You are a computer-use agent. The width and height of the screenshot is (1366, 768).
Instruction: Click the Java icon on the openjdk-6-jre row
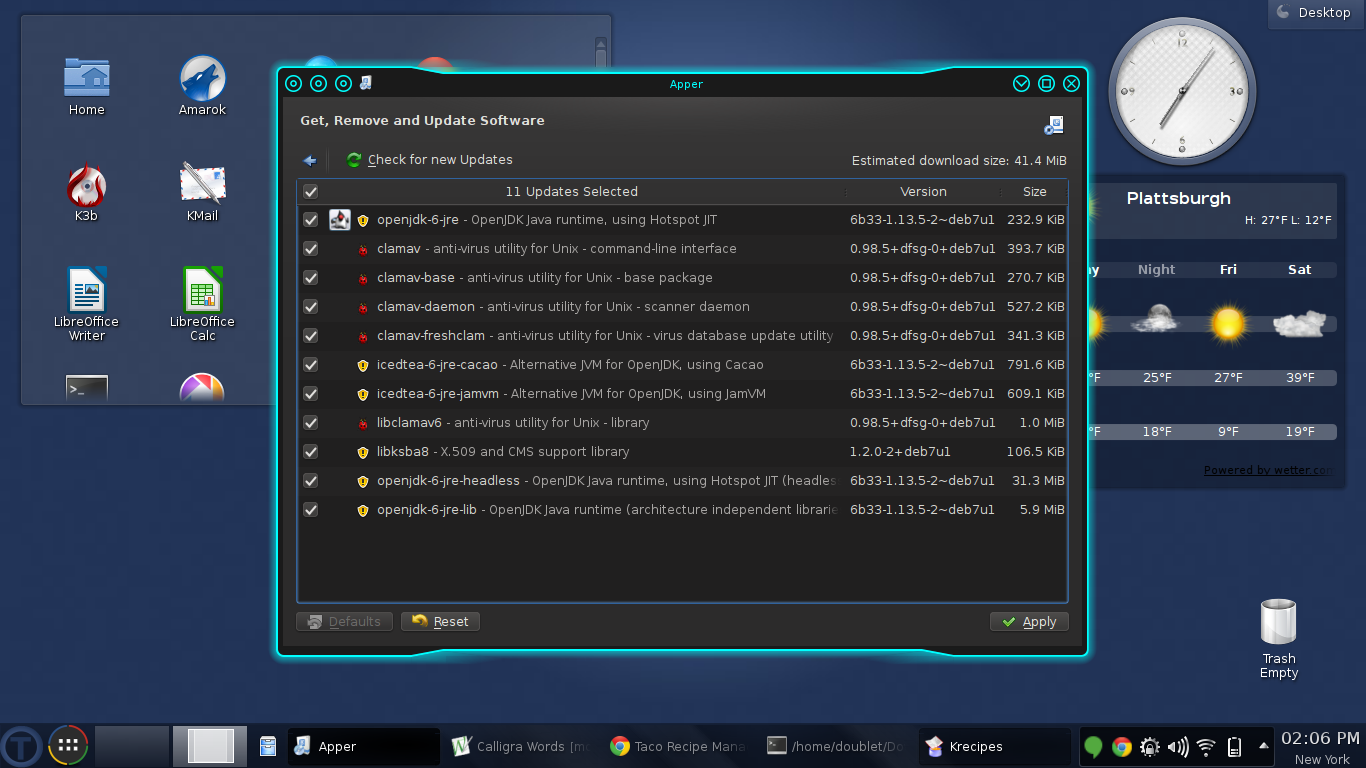(340, 220)
